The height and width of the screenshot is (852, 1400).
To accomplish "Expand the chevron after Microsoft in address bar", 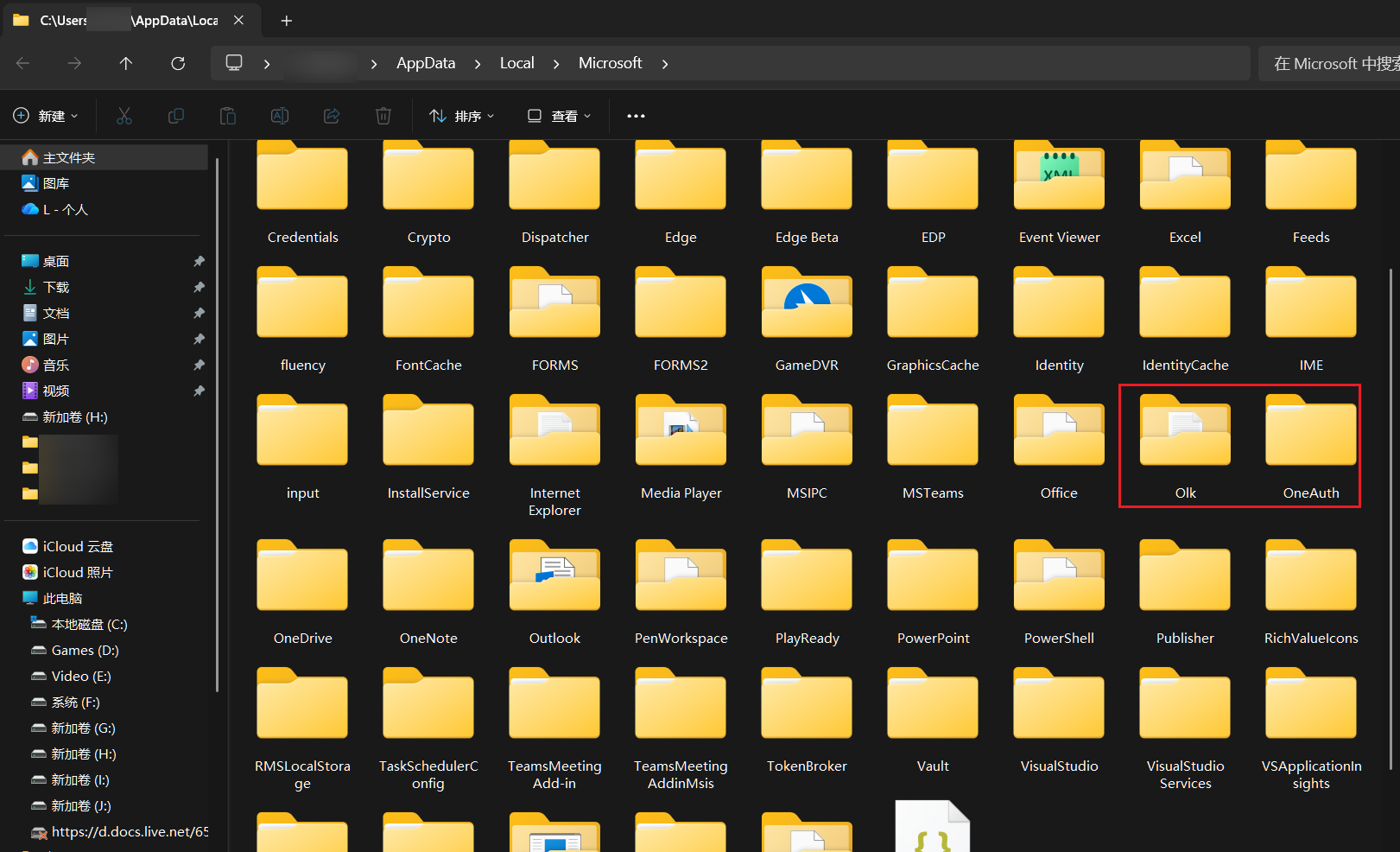I will click(665, 64).
